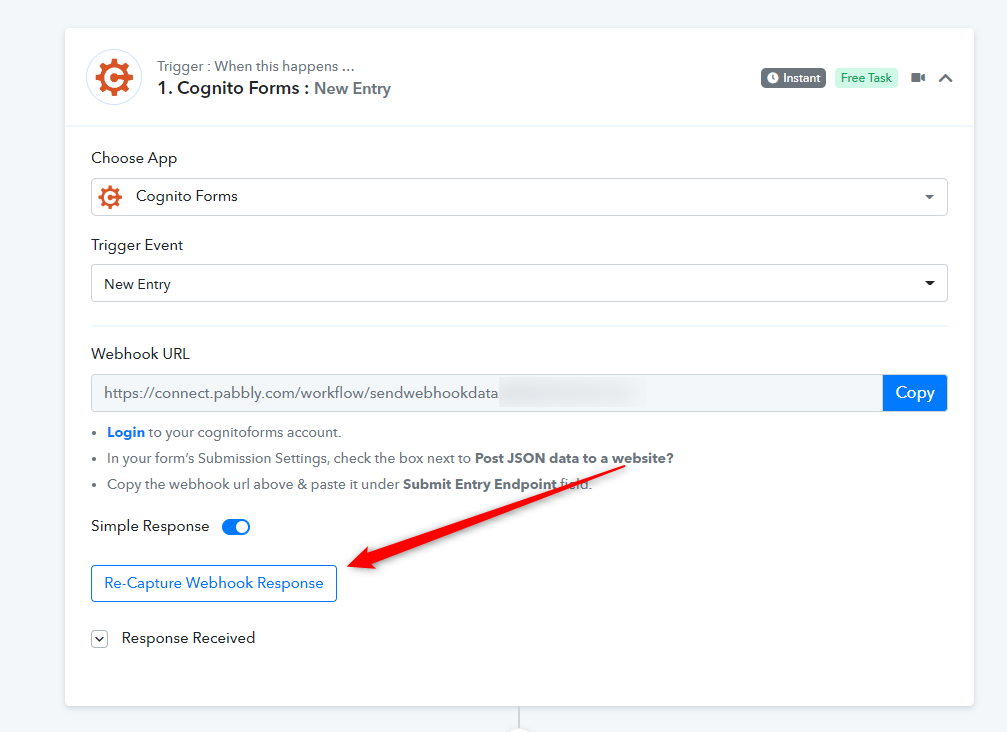Open the Trigger Event dropdown arrow
Viewport: 1007px width, 732px height.
pyautogui.click(x=929, y=284)
